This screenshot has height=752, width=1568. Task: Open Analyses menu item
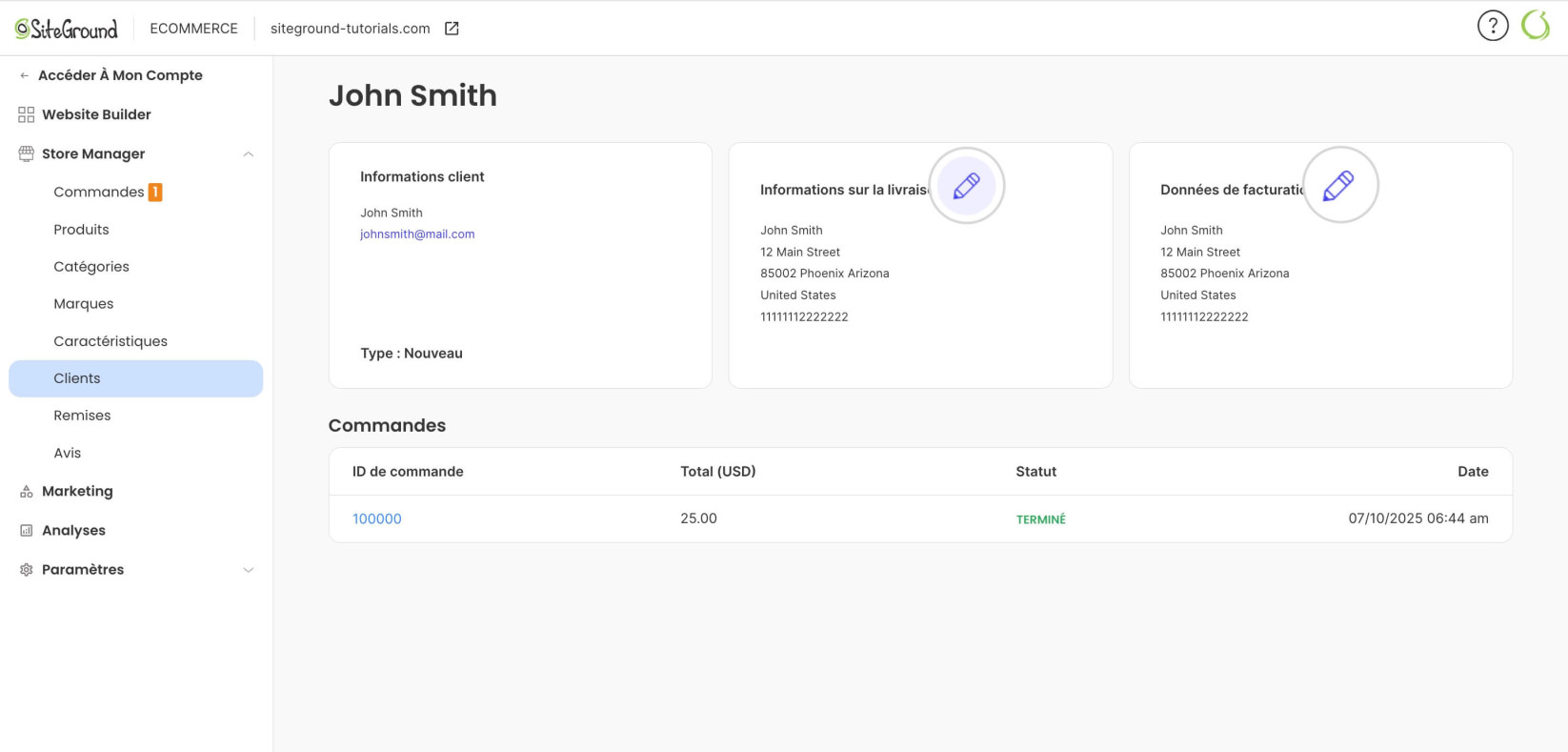[73, 531]
